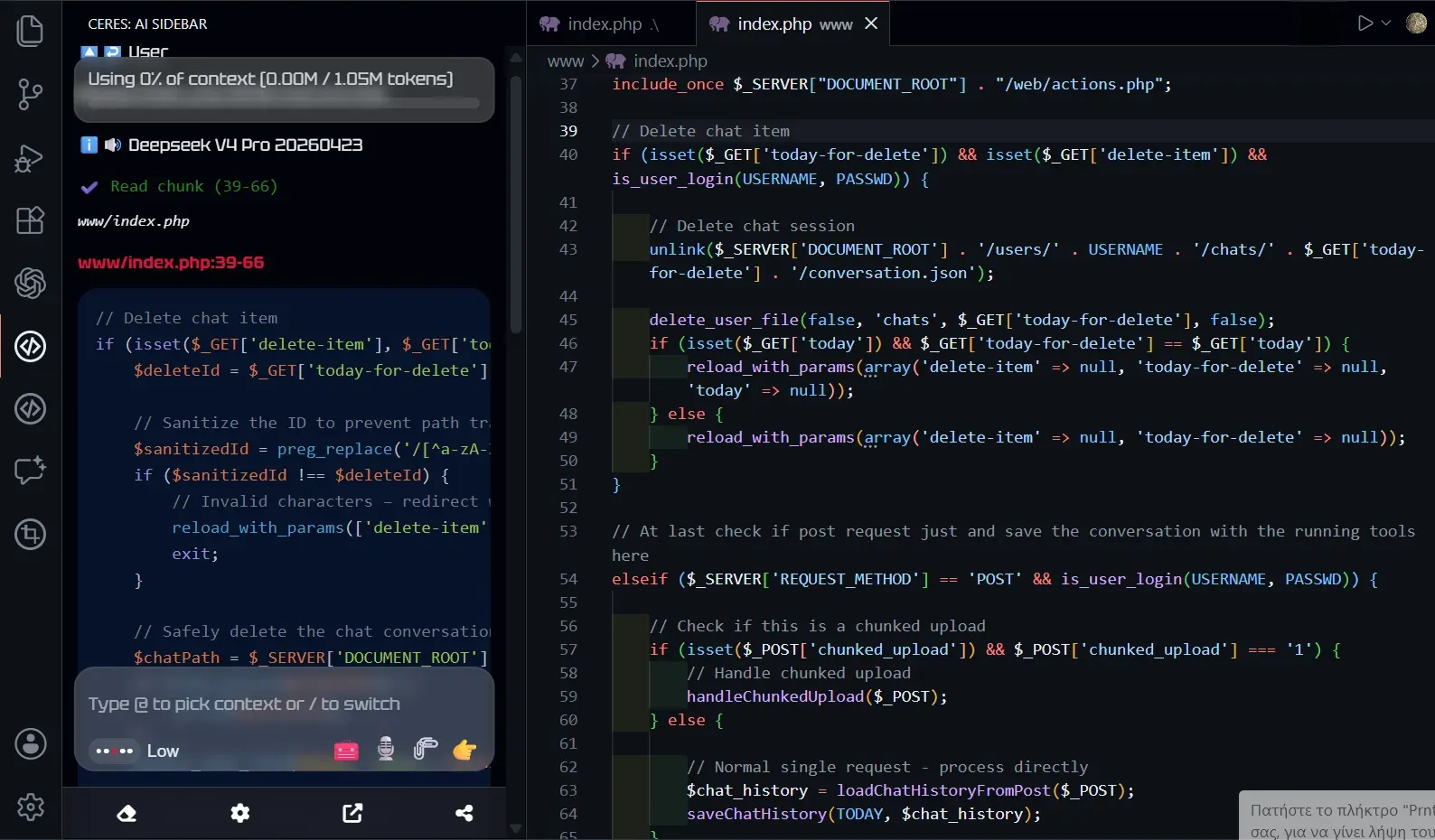This screenshot has width=1435, height=840.
Task: Click '// Check if this is a chunked upload' comment
Action: (818, 626)
